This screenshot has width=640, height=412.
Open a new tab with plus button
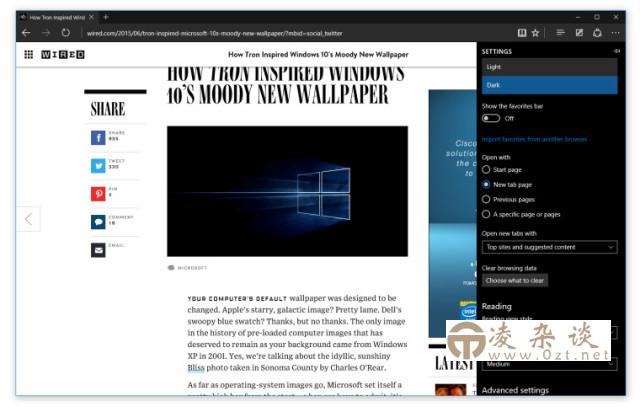click(x=106, y=17)
